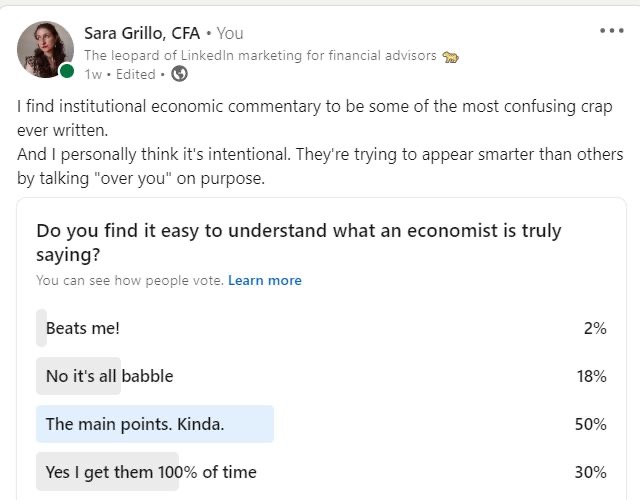Screen dimensions: 640x500
Task: Click the 18% poll result value
Action: [x=590, y=376]
